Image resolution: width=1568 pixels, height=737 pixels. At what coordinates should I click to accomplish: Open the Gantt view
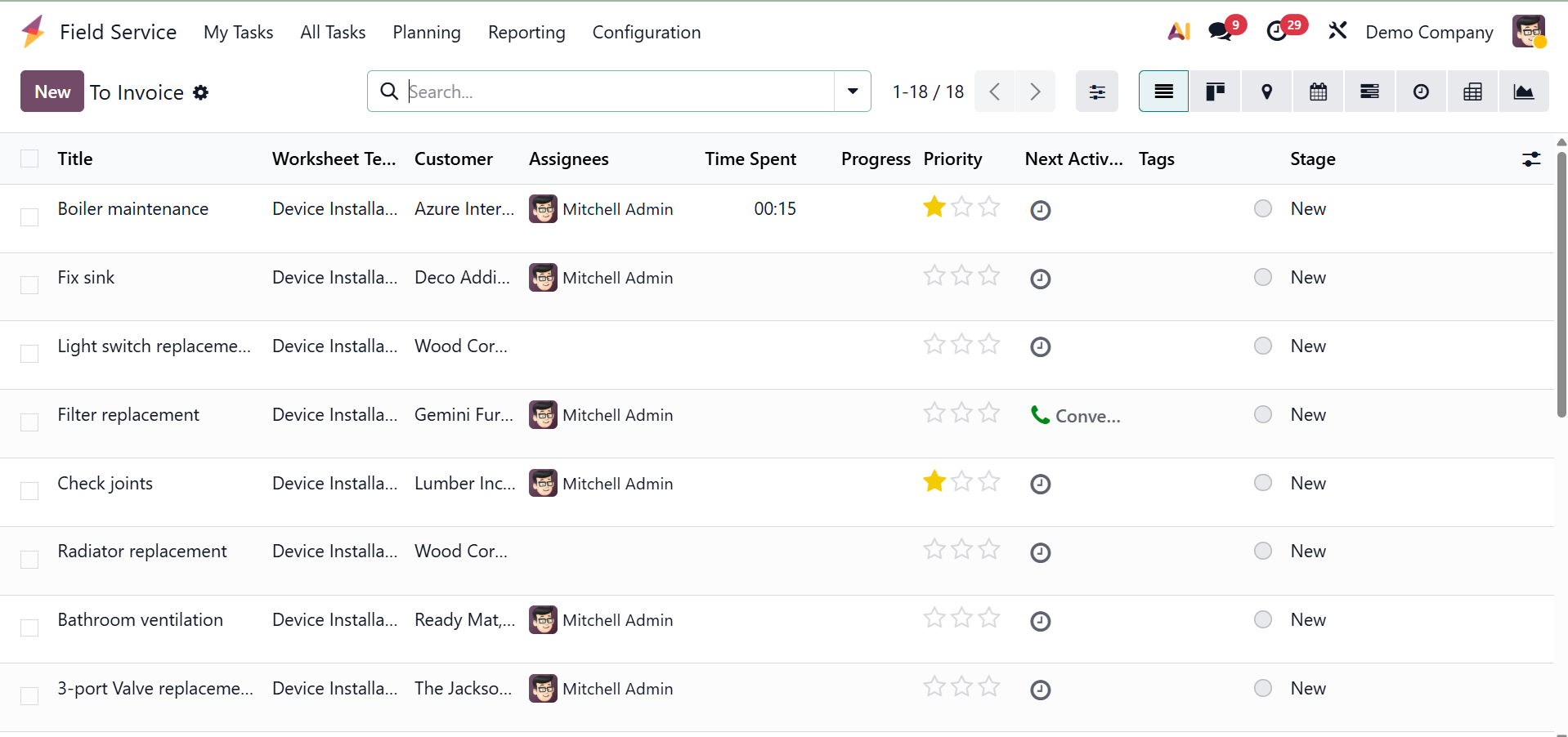[1369, 92]
